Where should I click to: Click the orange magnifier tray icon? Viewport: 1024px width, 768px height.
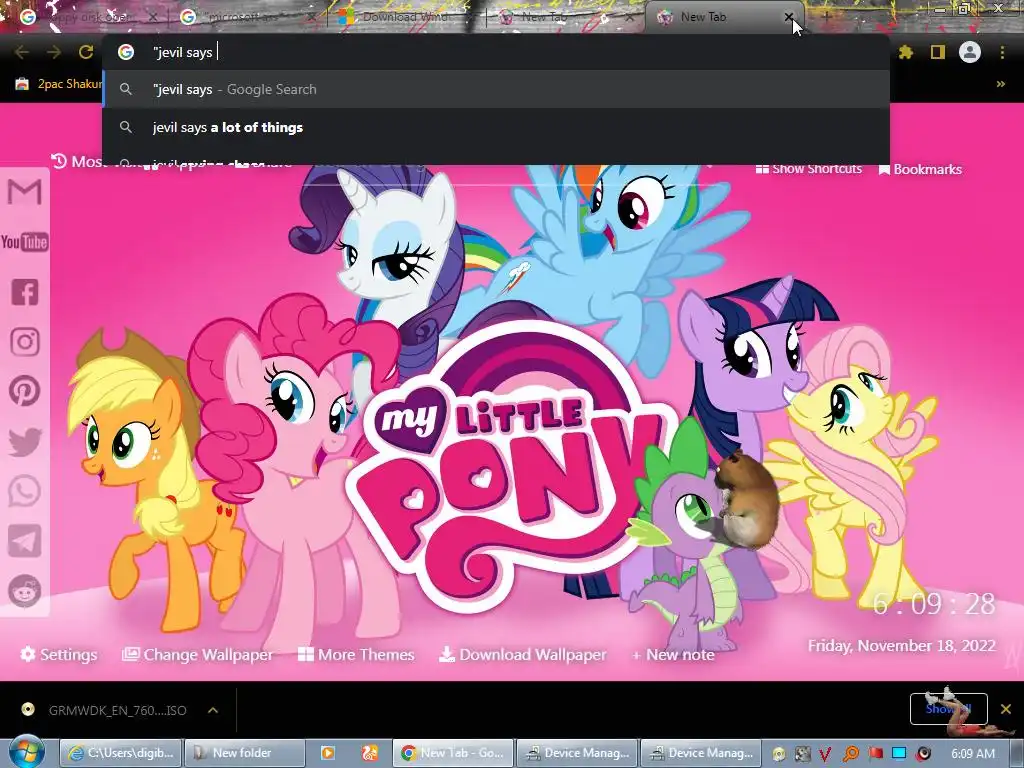[851, 754]
